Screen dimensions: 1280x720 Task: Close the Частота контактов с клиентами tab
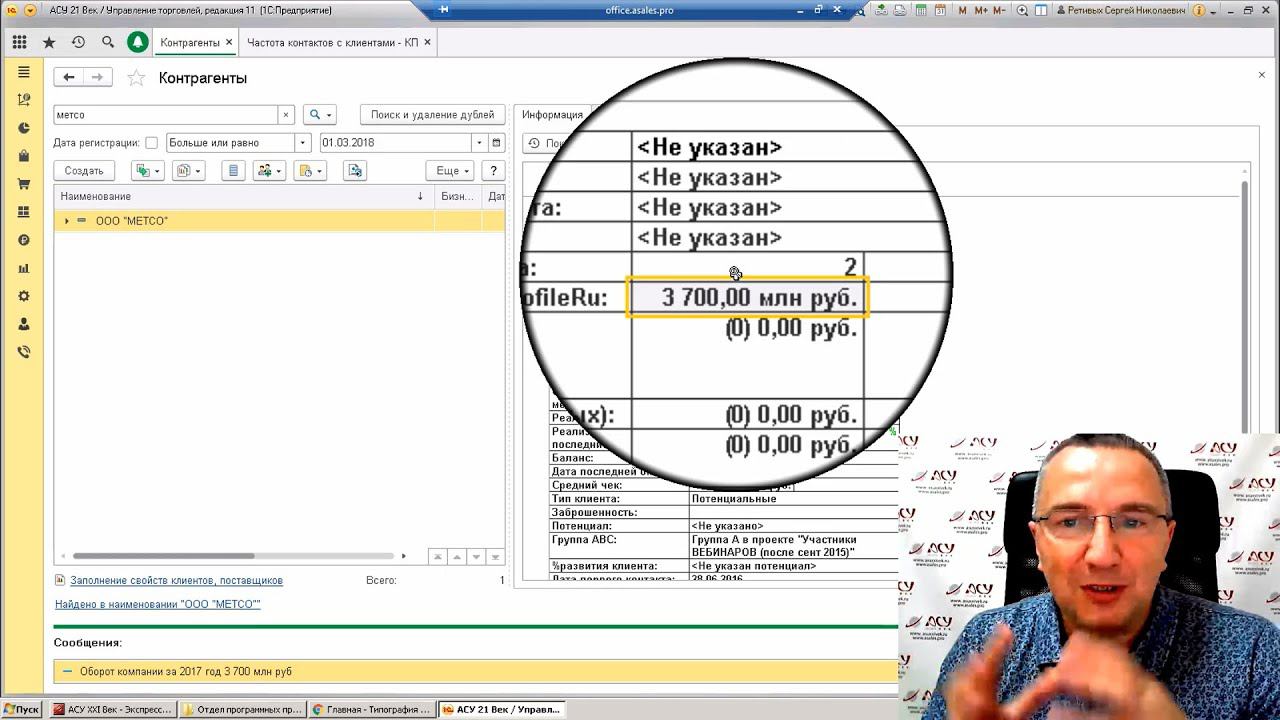[427, 43]
